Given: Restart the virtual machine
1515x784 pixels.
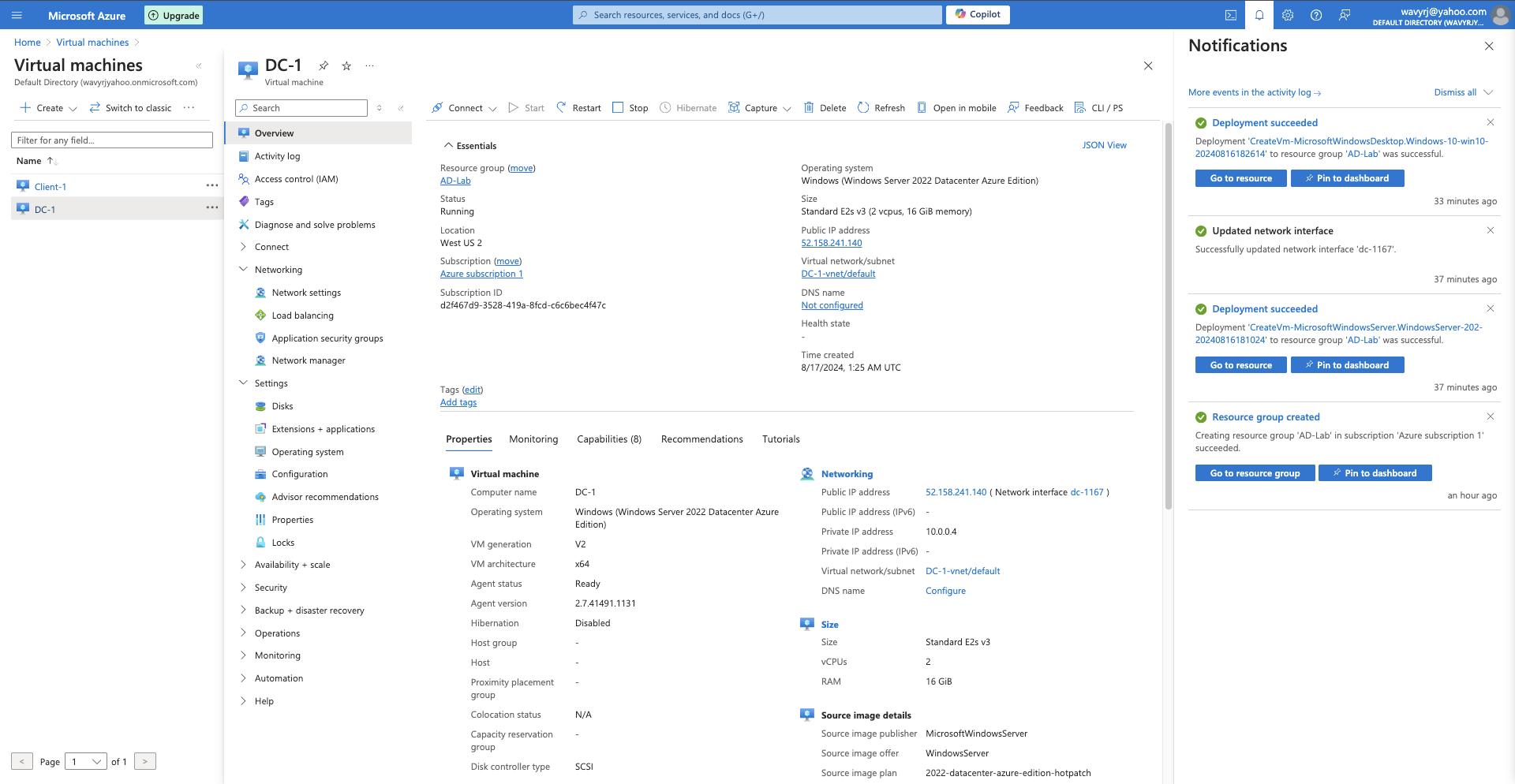Looking at the screenshot, I should point(578,108).
